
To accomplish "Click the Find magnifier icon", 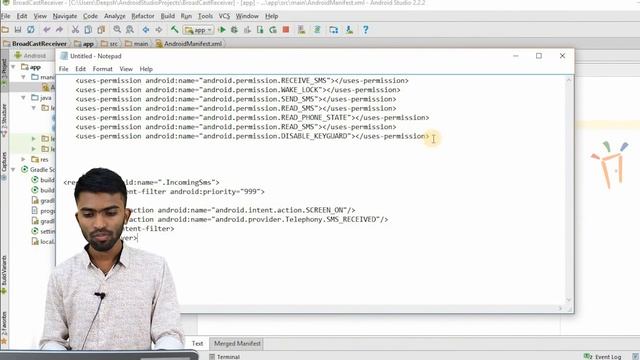I will (117, 30).
